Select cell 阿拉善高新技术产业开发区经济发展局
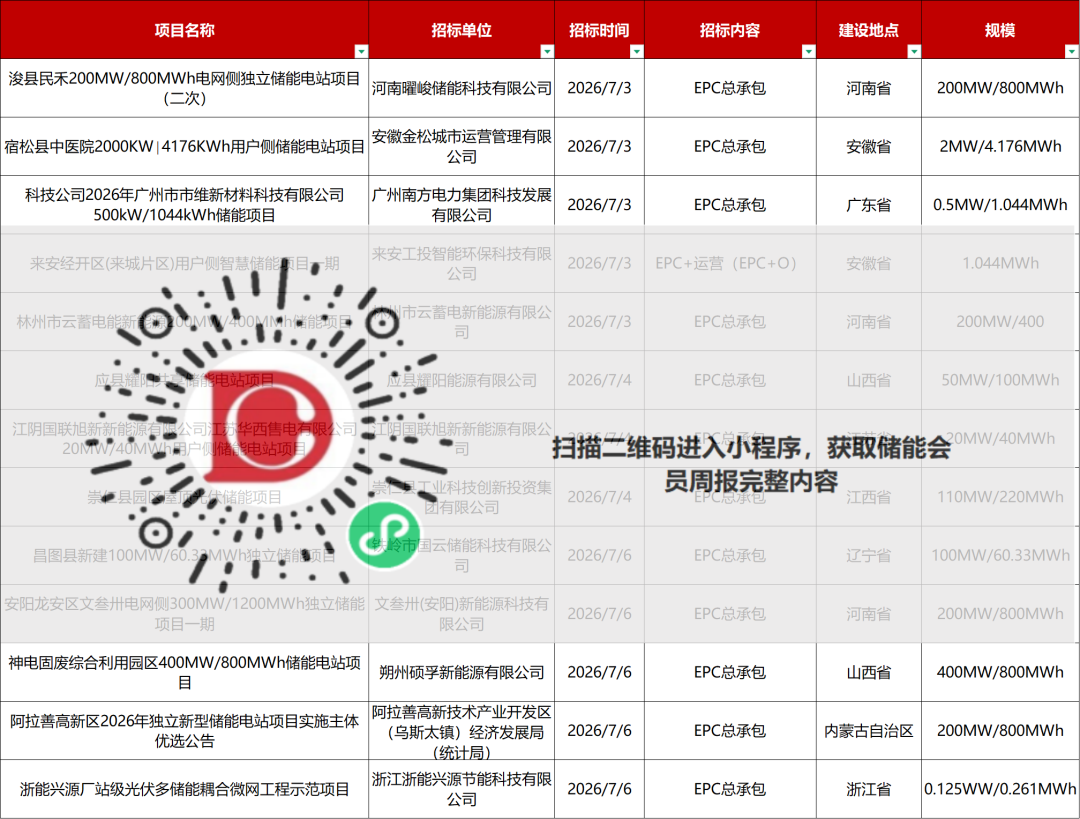This screenshot has height=819, width=1080. tap(461, 731)
